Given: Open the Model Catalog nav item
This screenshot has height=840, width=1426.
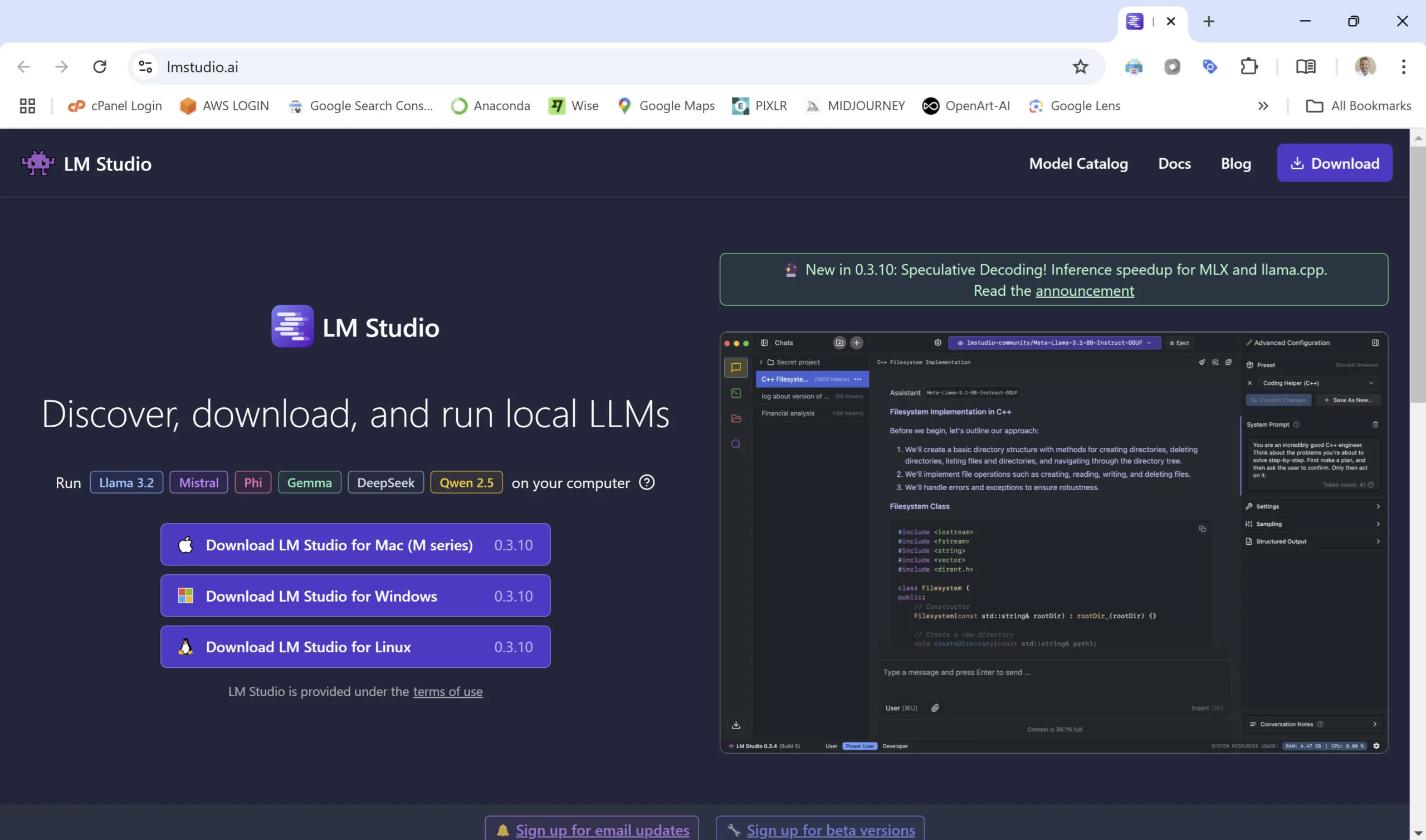Looking at the screenshot, I should pos(1078,163).
